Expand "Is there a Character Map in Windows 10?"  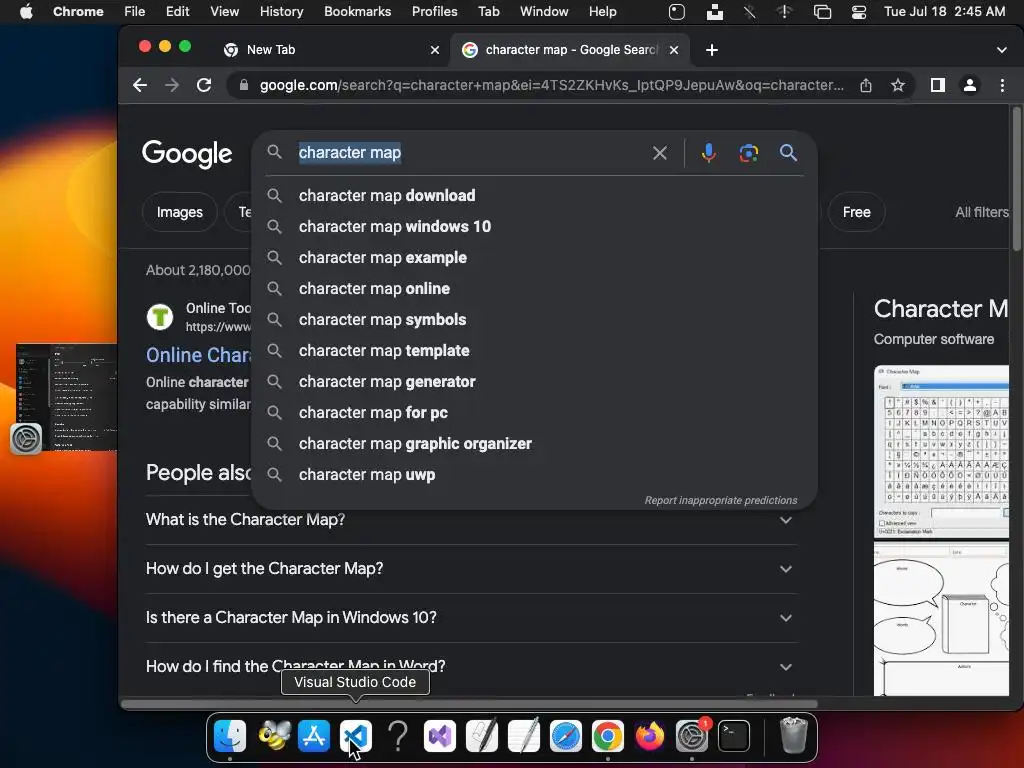pos(471,618)
